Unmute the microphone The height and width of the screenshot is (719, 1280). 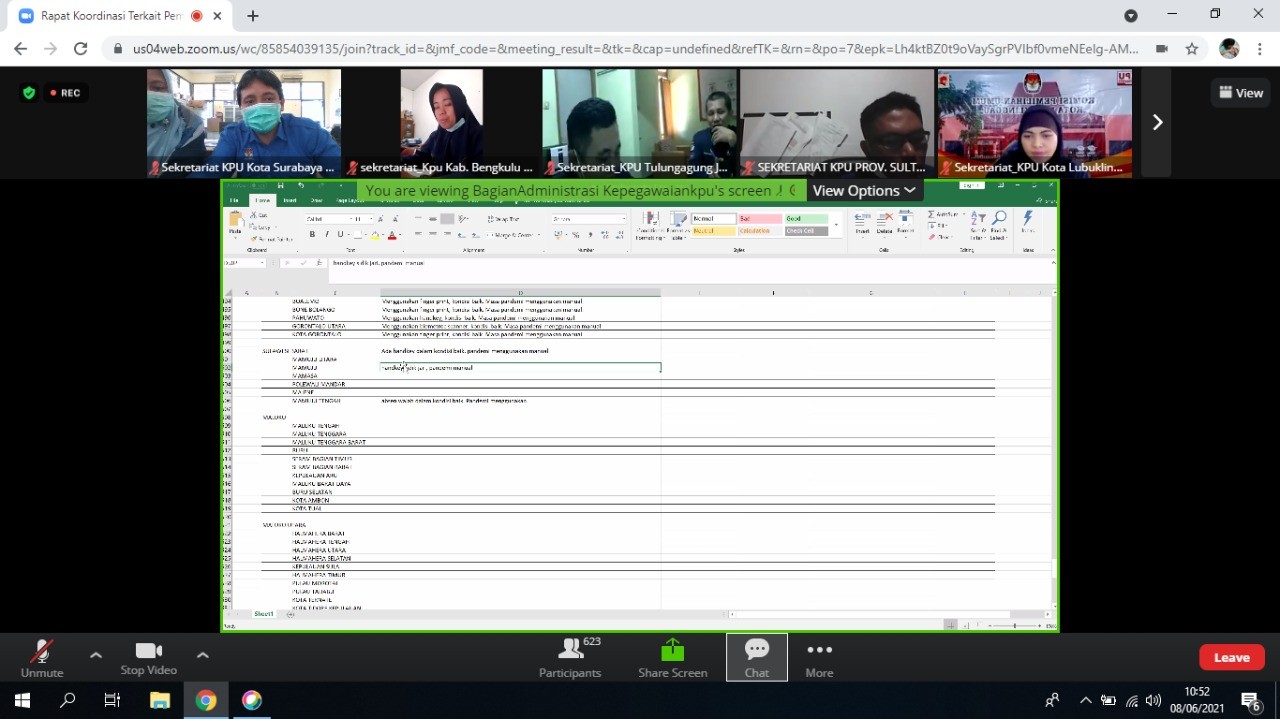pyautogui.click(x=41, y=657)
